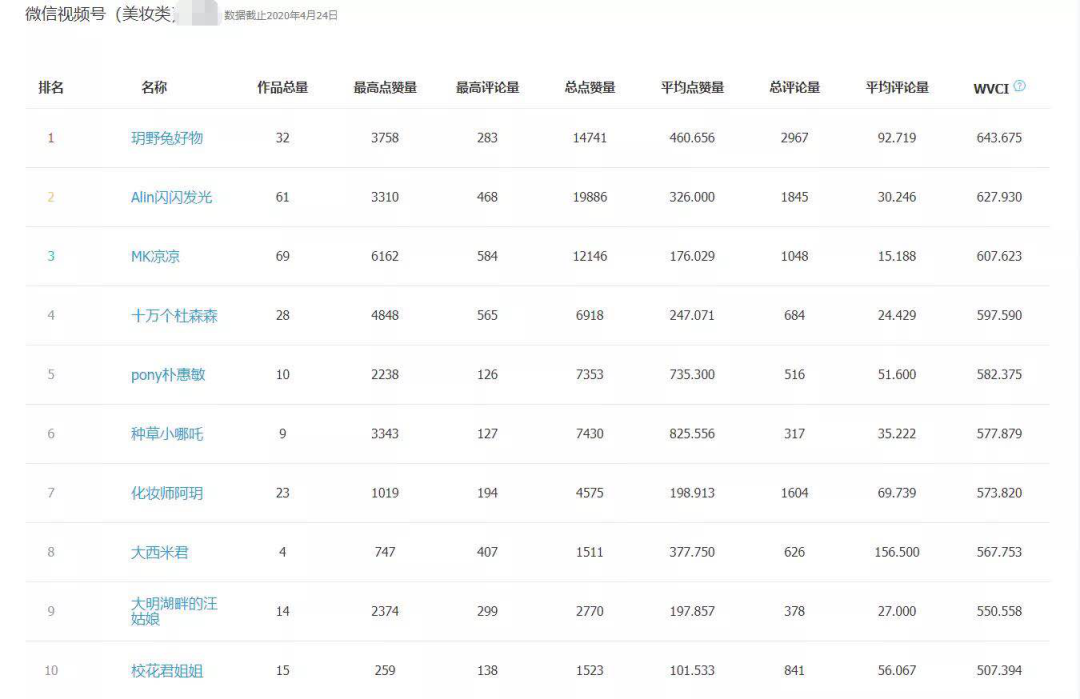The image size is (1080, 699).
Task: Click total likes value 12146
Action: [x=590, y=256]
